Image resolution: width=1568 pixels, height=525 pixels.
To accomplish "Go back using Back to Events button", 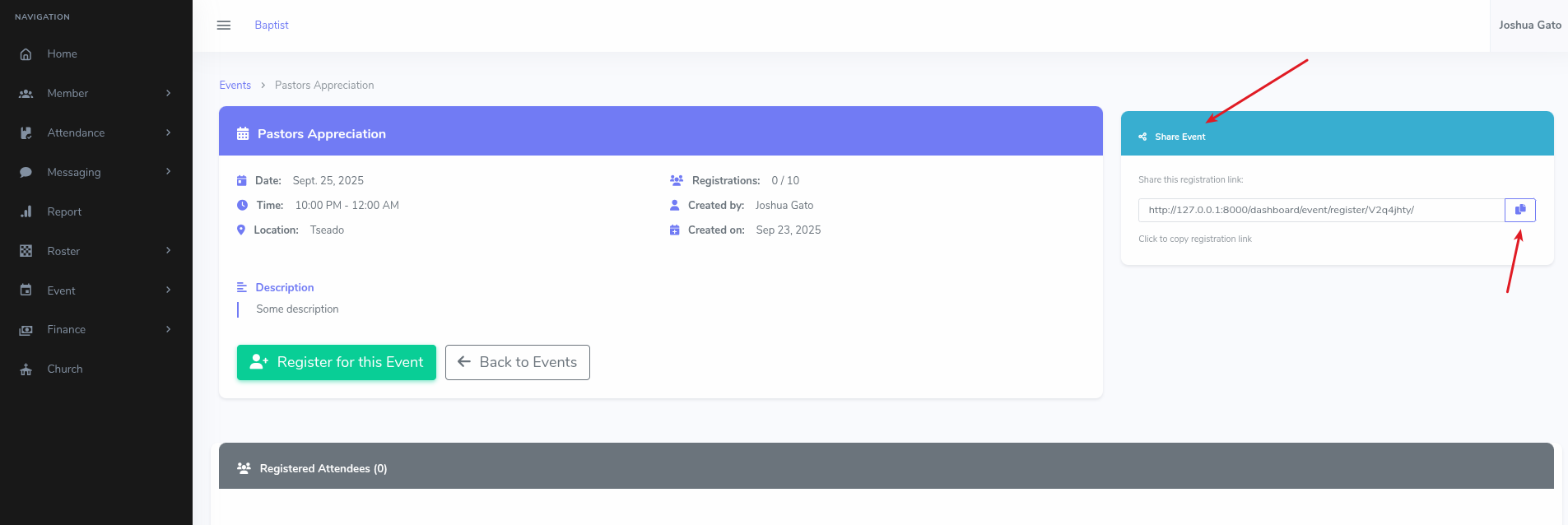I will pyautogui.click(x=517, y=362).
